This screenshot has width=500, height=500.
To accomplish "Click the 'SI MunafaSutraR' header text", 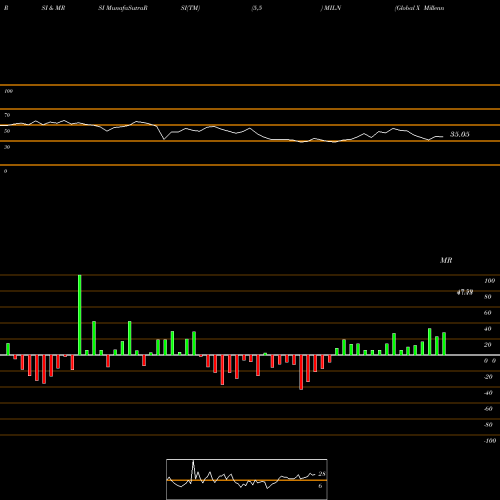I will 123,8.
